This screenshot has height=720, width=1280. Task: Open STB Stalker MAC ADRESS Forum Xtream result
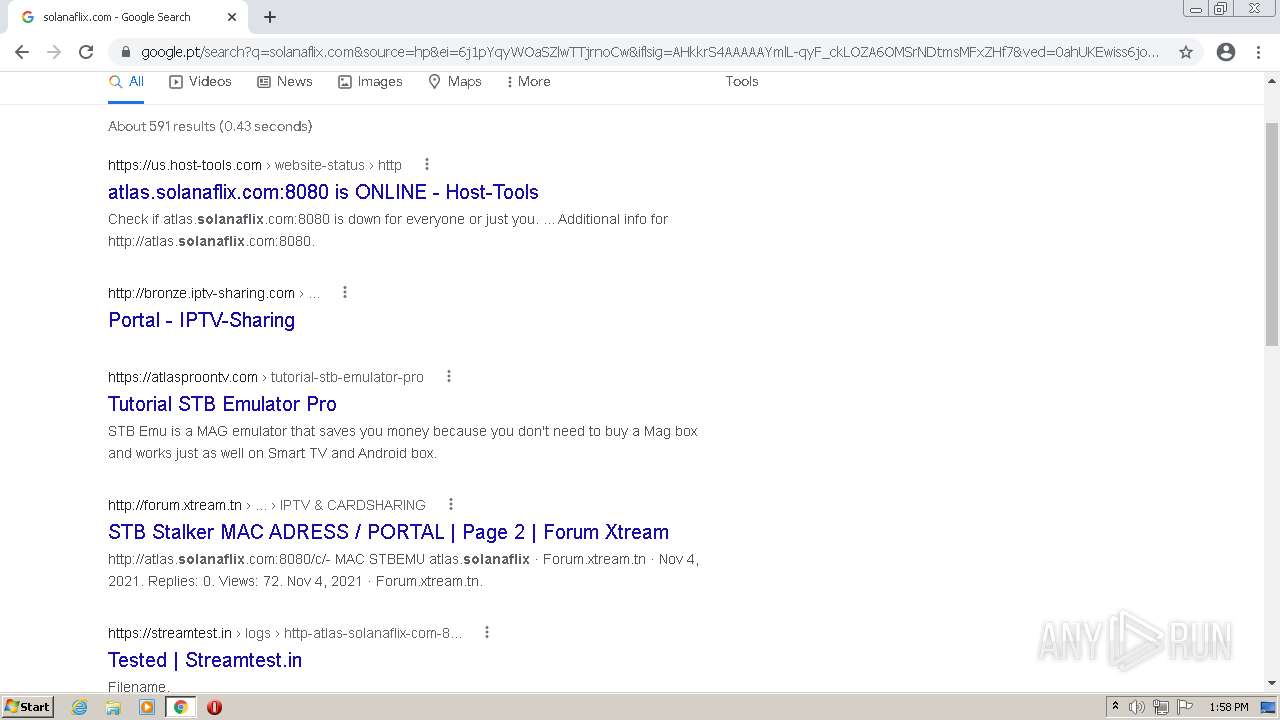pos(388,532)
